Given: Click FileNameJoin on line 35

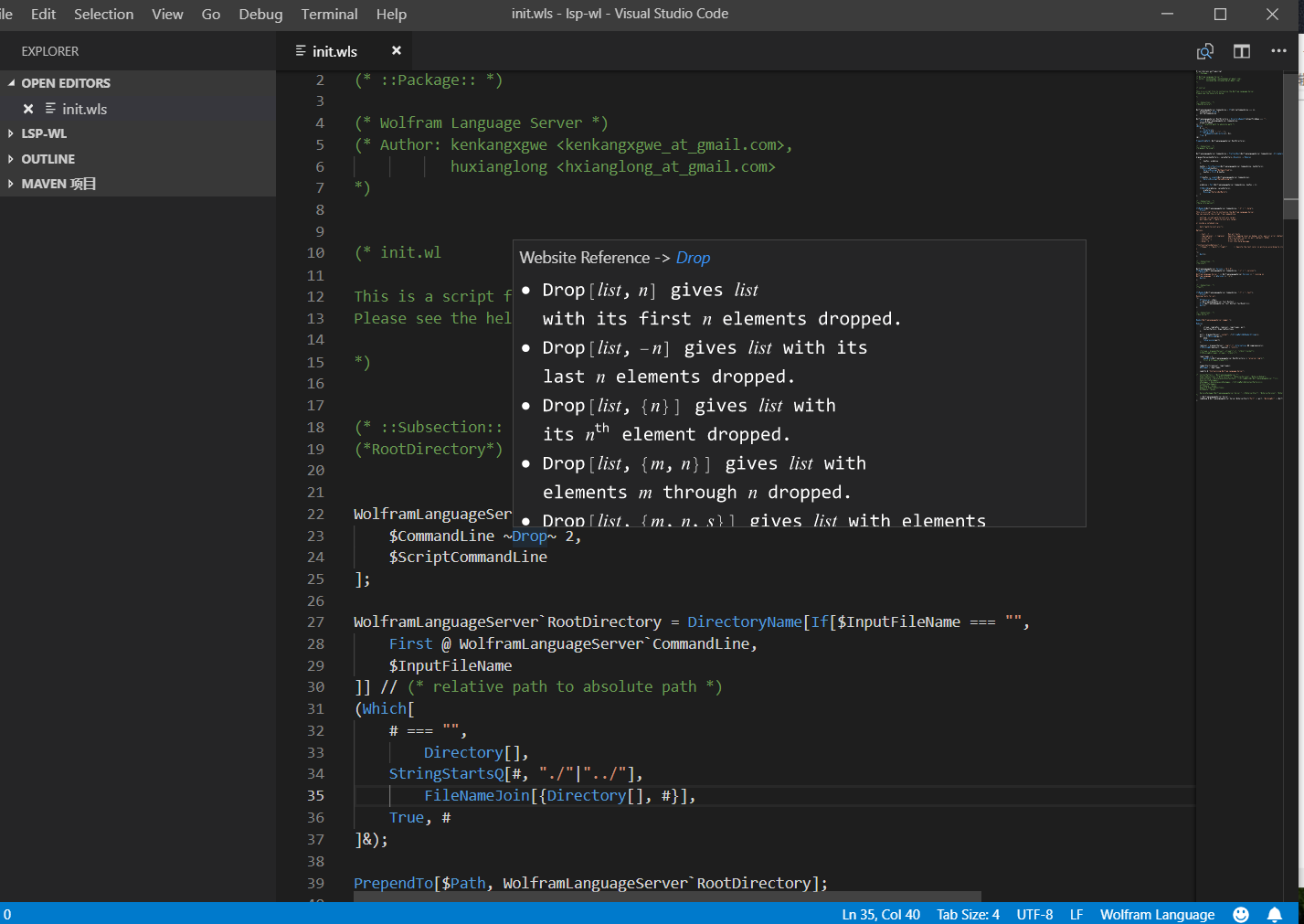Looking at the screenshot, I should tap(477, 795).
